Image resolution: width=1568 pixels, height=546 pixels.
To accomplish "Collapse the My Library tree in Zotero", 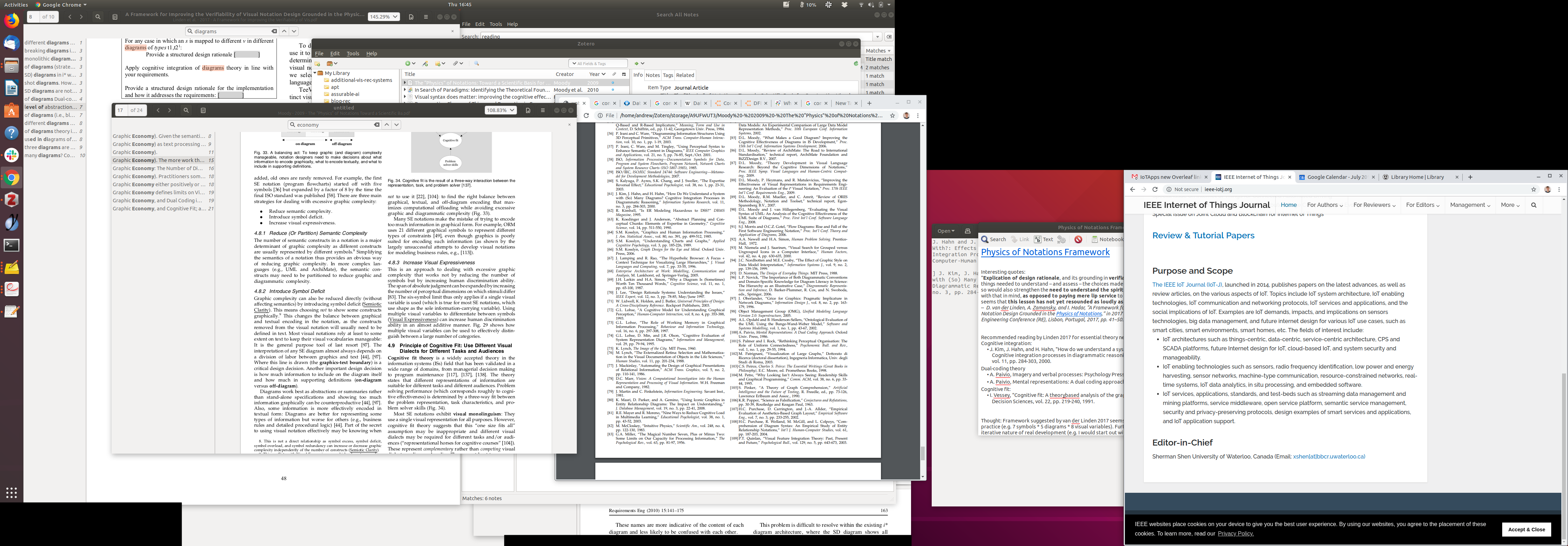I will click(315, 73).
